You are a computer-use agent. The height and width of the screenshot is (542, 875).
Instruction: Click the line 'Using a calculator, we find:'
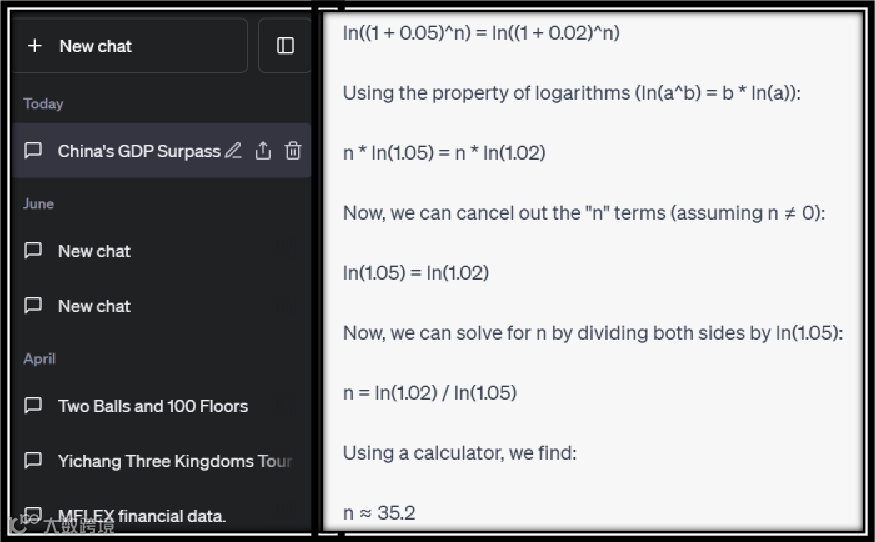pyautogui.click(x=459, y=453)
